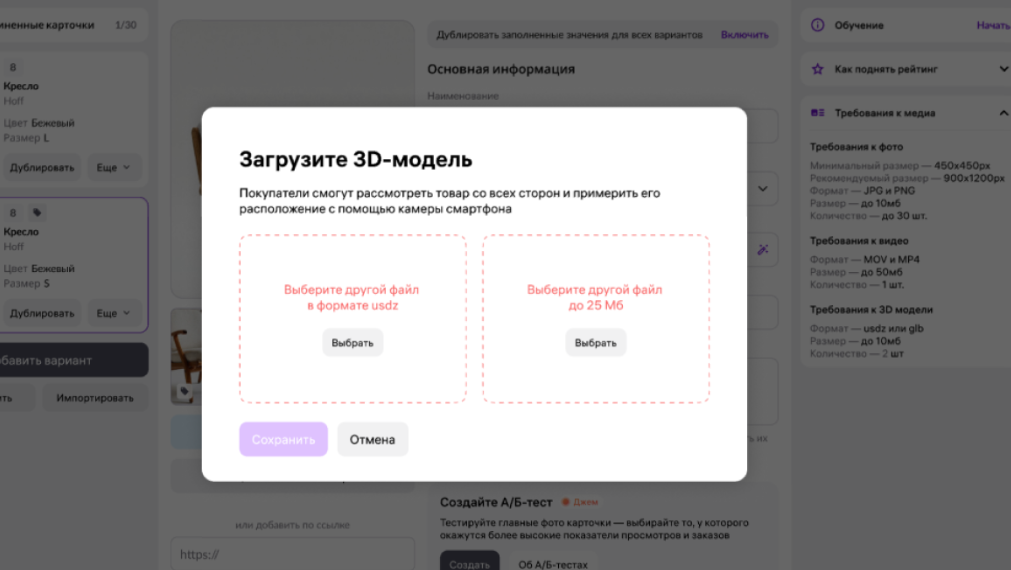Click Дублировать on the Размер L card
The height and width of the screenshot is (570, 1011).
click(x=41, y=168)
